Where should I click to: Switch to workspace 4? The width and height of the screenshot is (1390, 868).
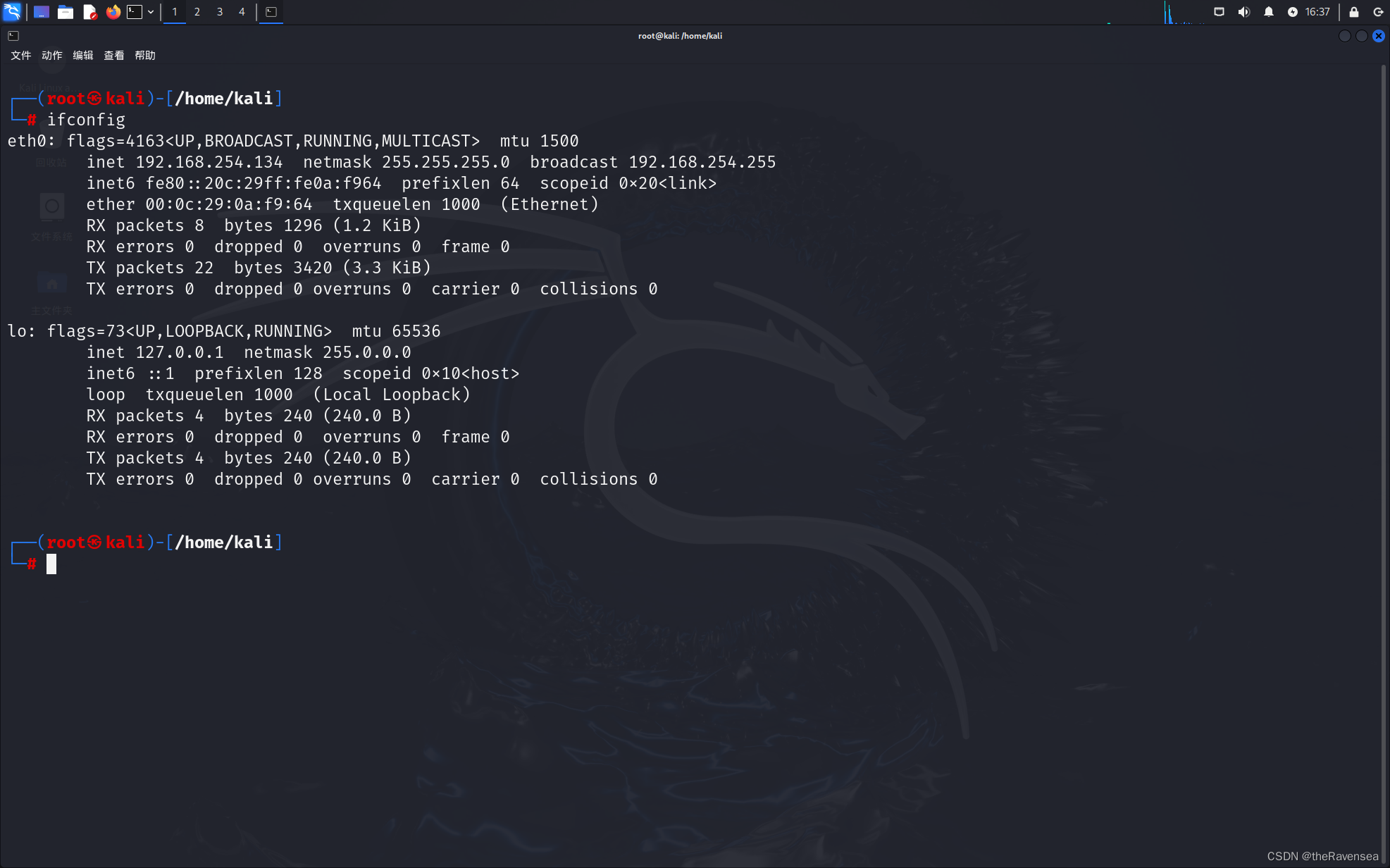pyautogui.click(x=242, y=12)
